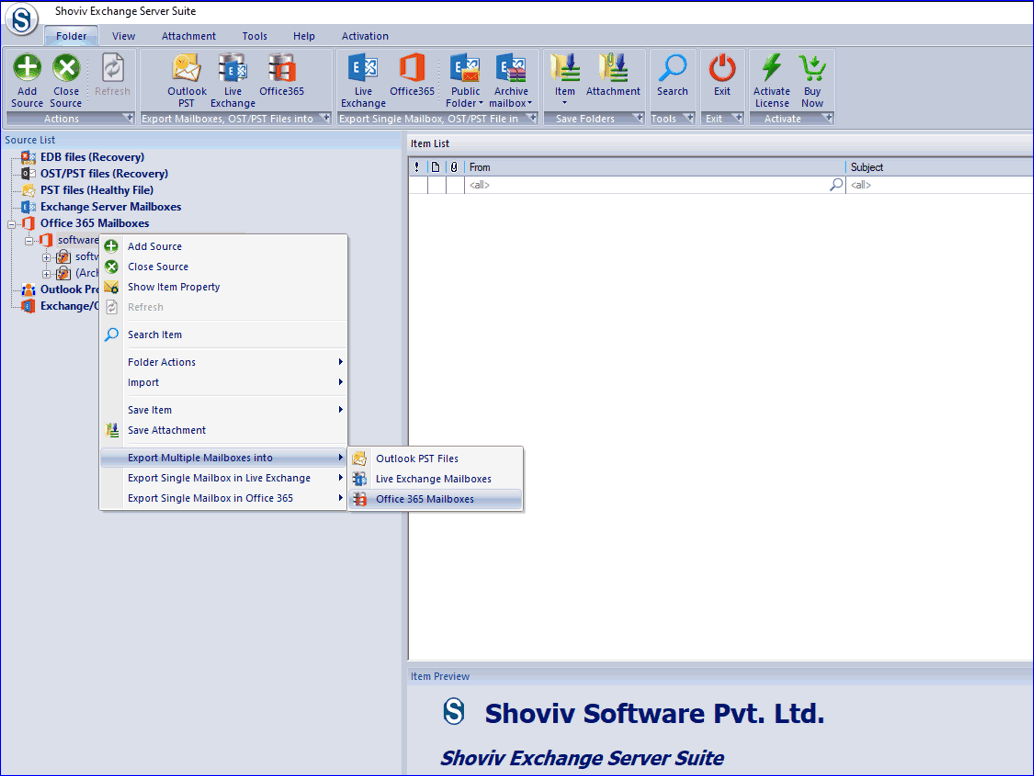Viewport: 1034px width, 776px height.
Task: Expand the Activate group launcher arrow
Action: (827, 118)
